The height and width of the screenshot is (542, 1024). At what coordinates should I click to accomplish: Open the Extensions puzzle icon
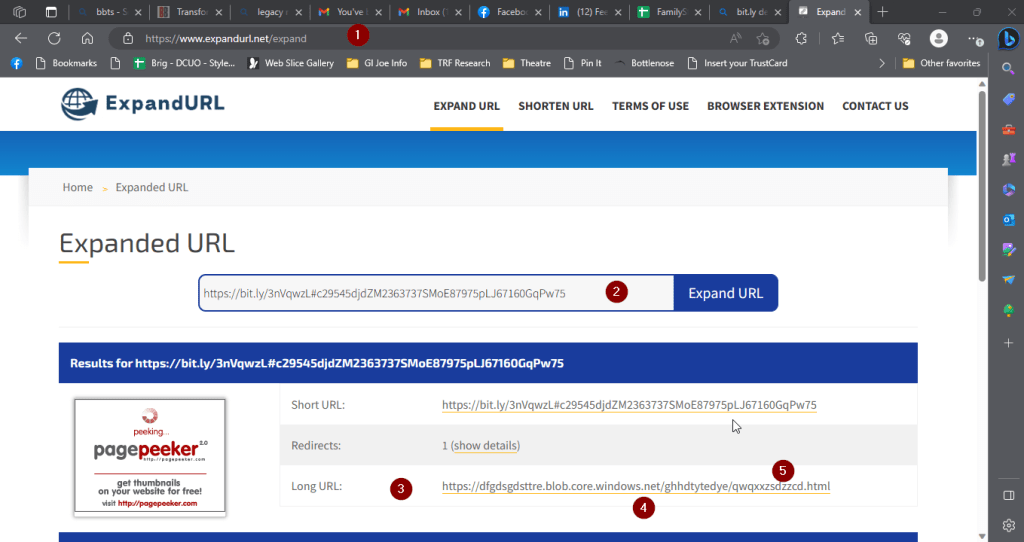point(801,39)
